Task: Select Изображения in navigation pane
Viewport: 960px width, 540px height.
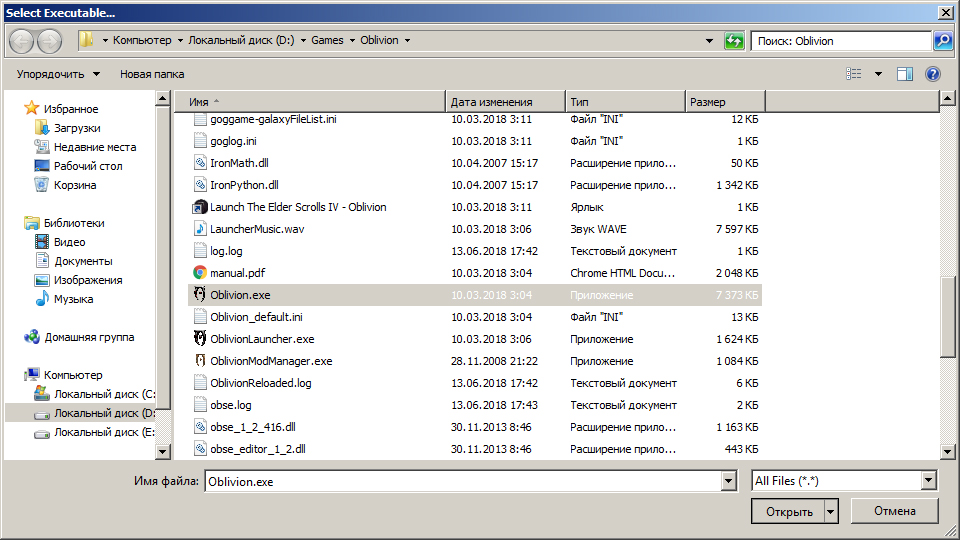Action: click(88, 280)
